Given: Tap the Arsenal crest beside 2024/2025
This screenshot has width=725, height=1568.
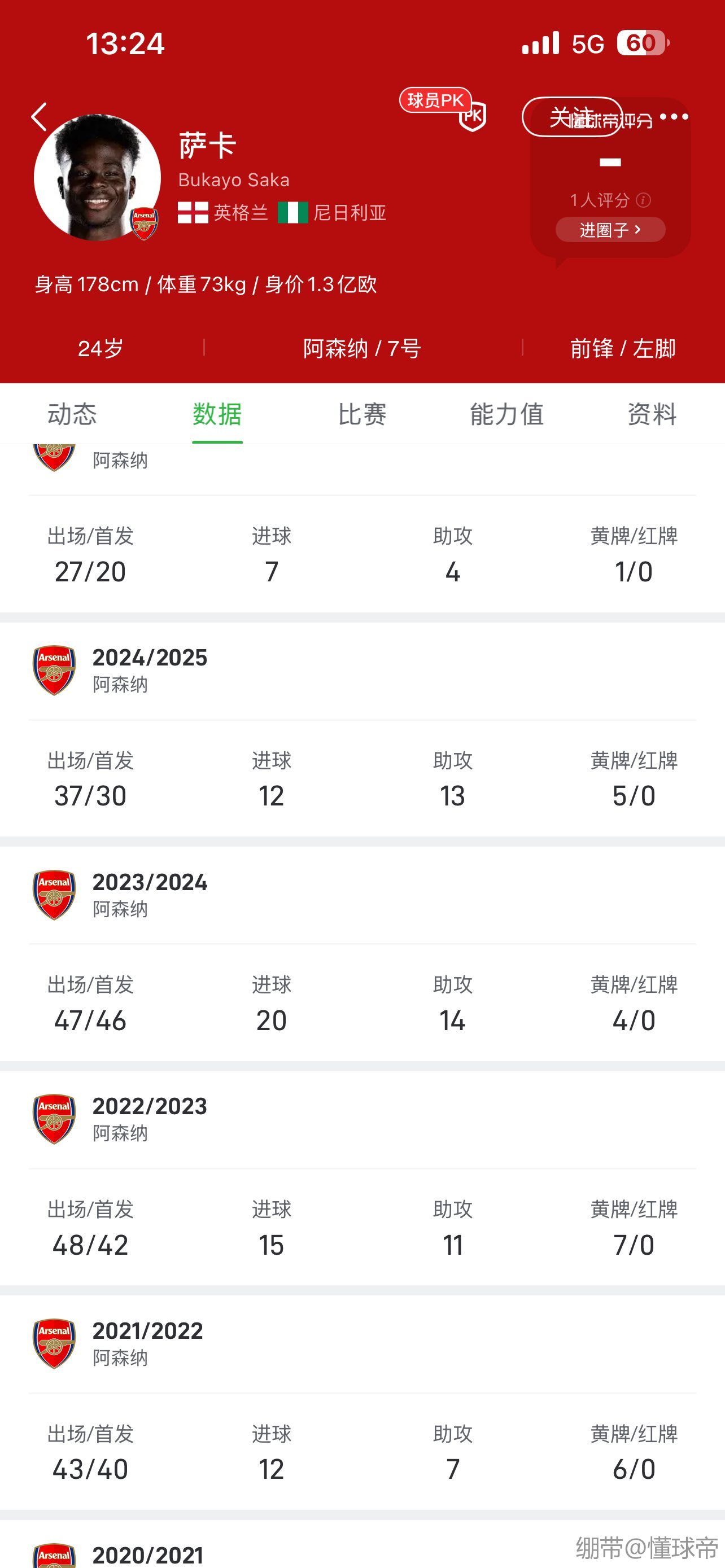Looking at the screenshot, I should pos(54,670).
